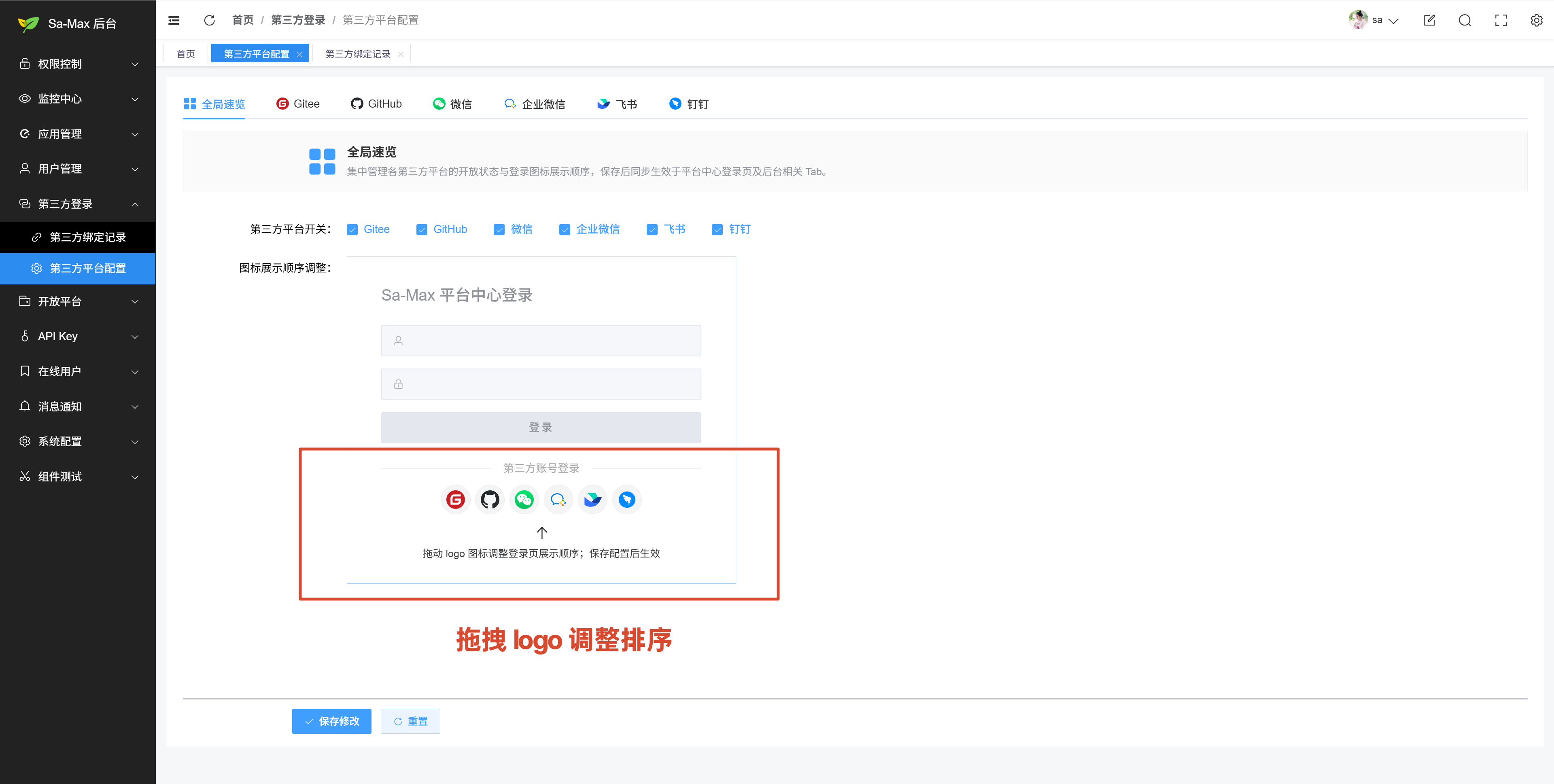Refresh the page with the reload icon
This screenshot has width=1554, height=784.
click(x=209, y=21)
